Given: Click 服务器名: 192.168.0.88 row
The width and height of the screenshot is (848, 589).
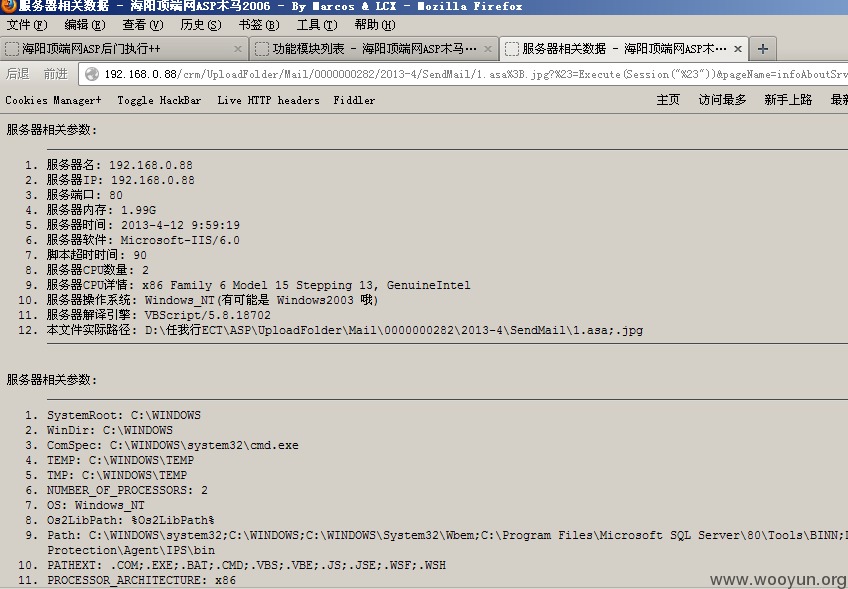Looking at the screenshot, I should point(120,165).
